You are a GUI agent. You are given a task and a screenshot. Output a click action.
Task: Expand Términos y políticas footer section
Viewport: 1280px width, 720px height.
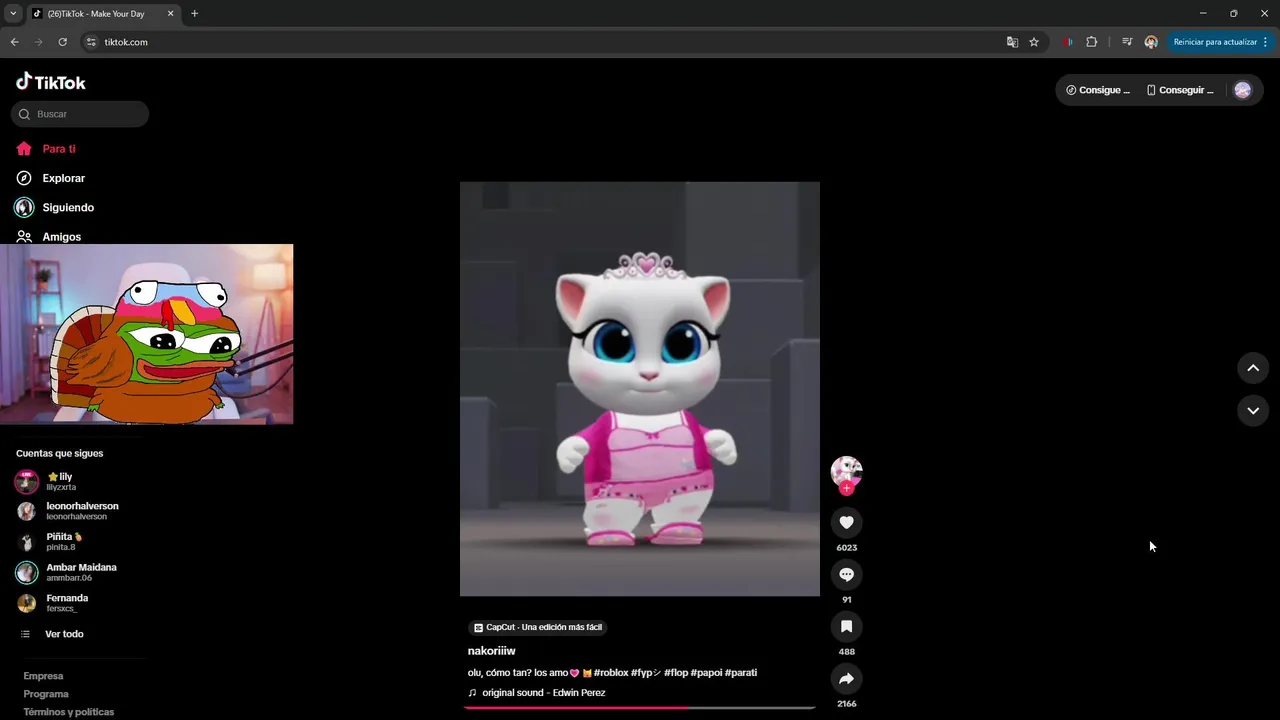(x=69, y=712)
